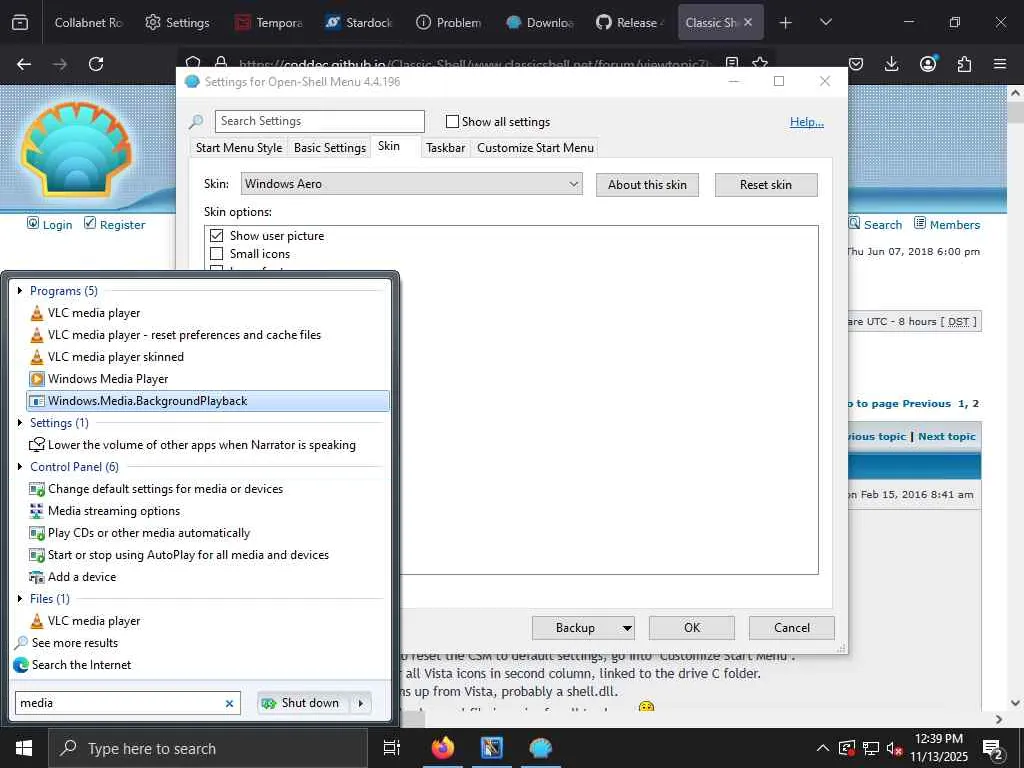Viewport: 1024px width, 768px height.
Task: Open the notification center icon
Action: 993,749
